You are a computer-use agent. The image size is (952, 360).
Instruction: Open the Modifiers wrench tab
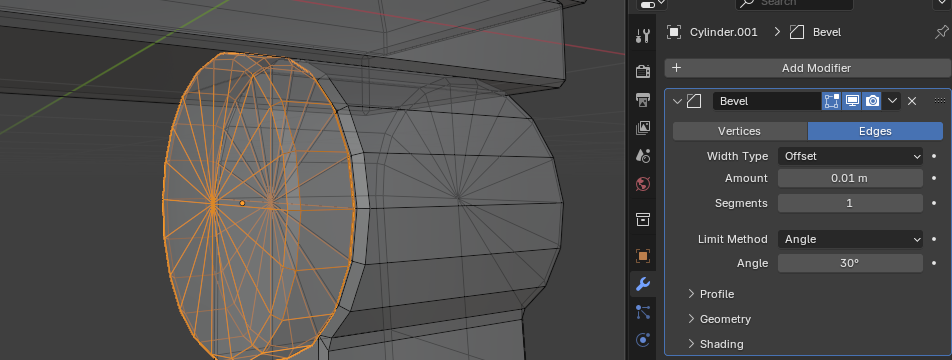[x=643, y=284]
